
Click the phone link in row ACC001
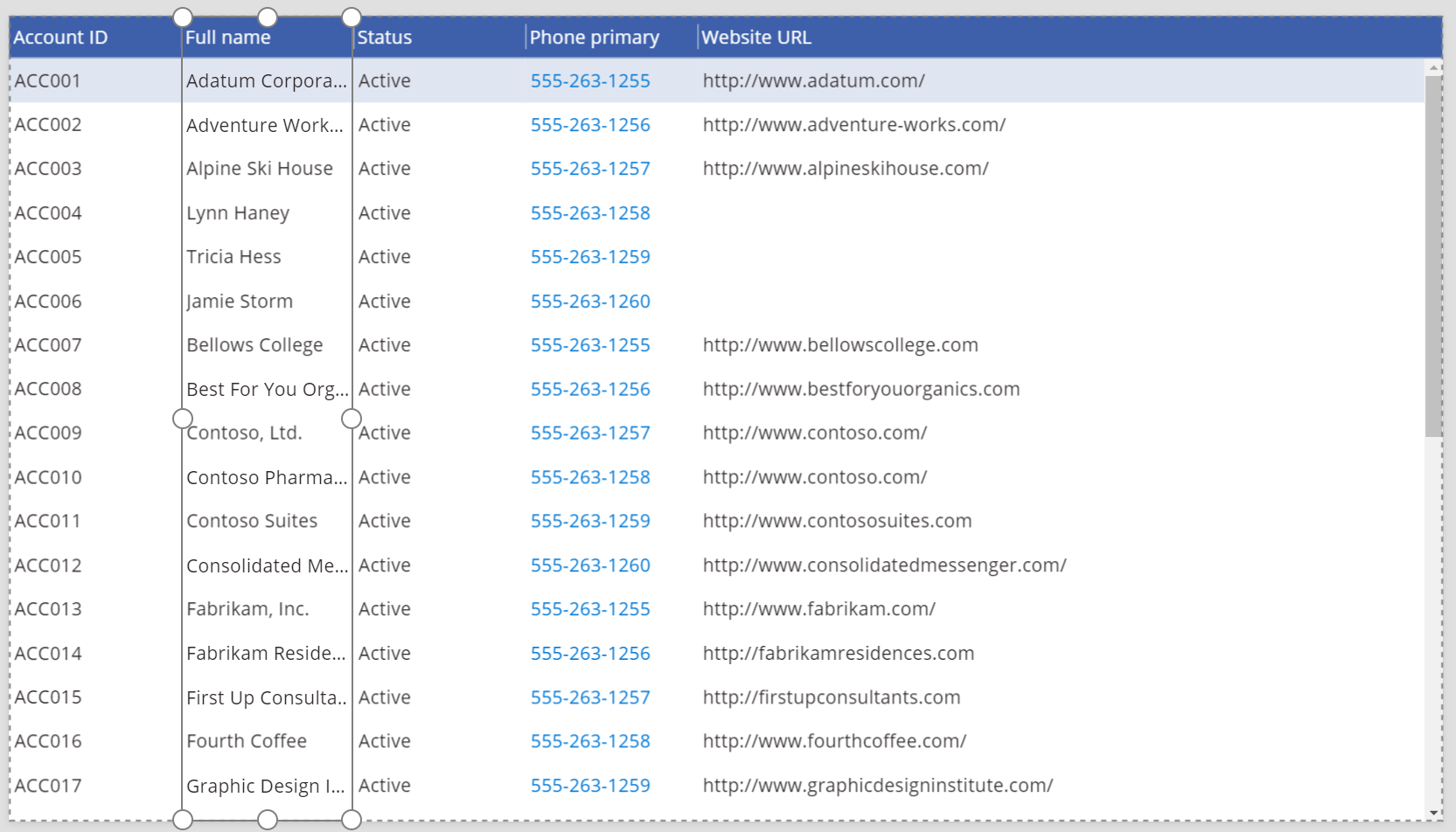(x=590, y=80)
